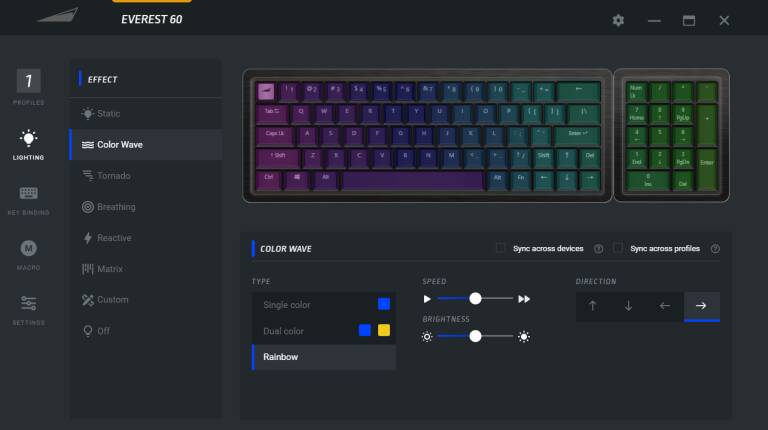Open Settings in the left sidebar
768x430 pixels.
tap(28, 310)
